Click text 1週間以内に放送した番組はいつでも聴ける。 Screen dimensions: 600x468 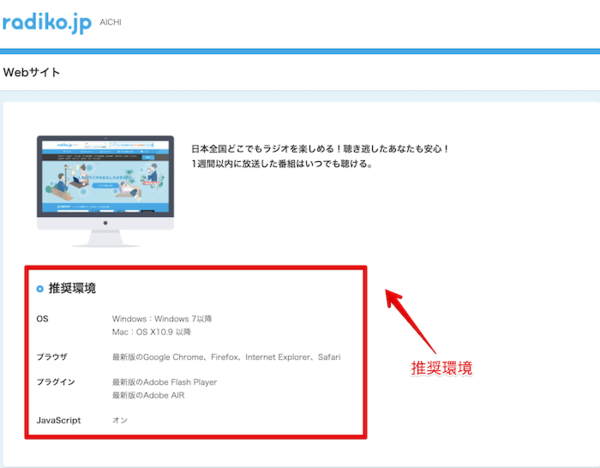pos(282,163)
